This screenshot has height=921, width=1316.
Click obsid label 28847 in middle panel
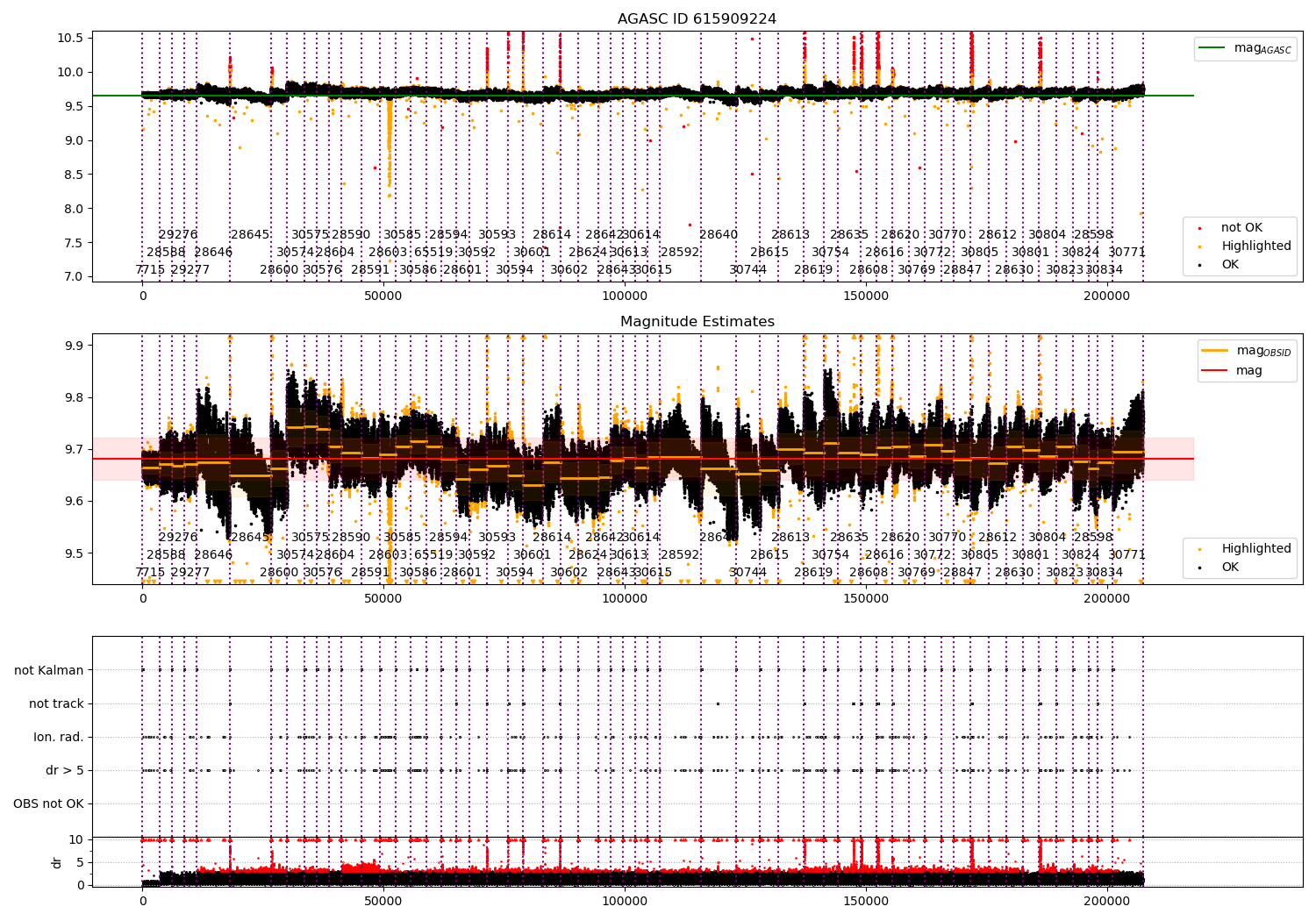click(x=962, y=573)
